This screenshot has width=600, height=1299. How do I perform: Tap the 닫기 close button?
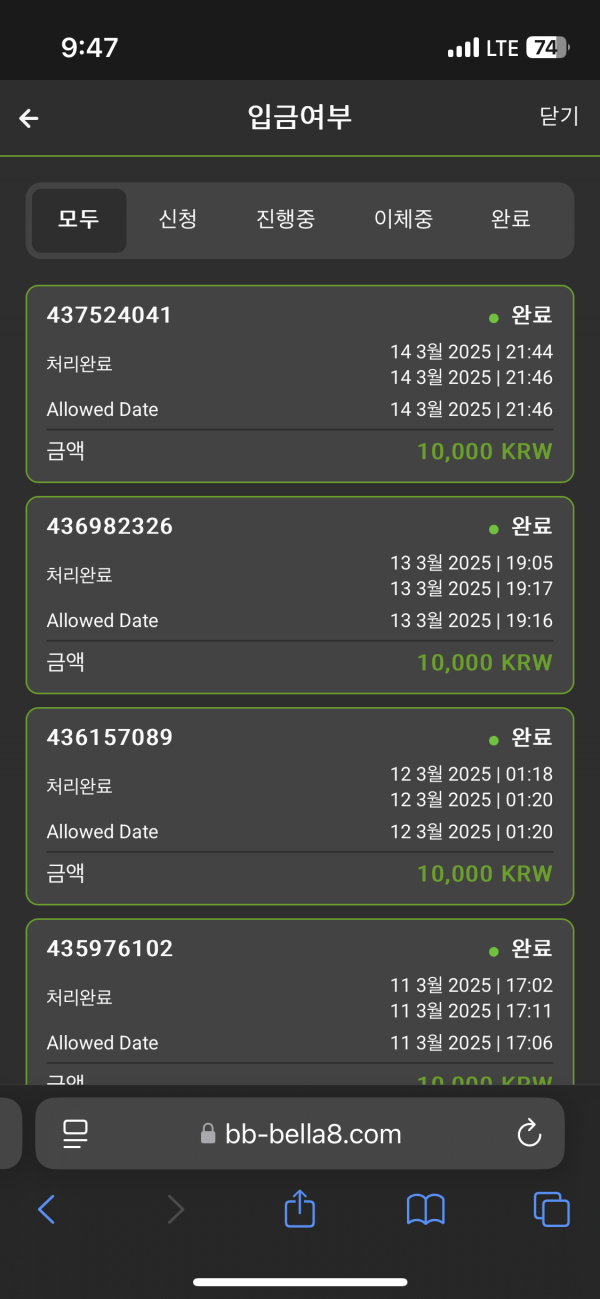tap(559, 116)
